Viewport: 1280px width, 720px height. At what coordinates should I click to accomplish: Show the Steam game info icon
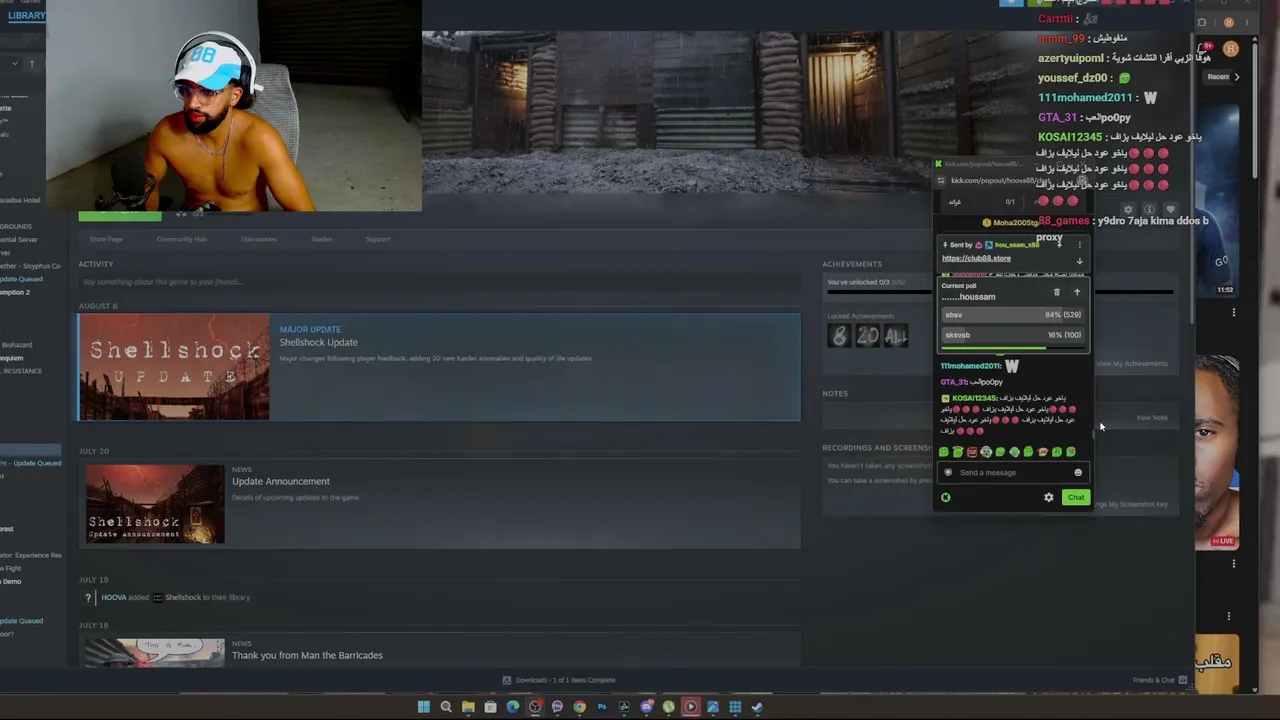[x=1150, y=210]
